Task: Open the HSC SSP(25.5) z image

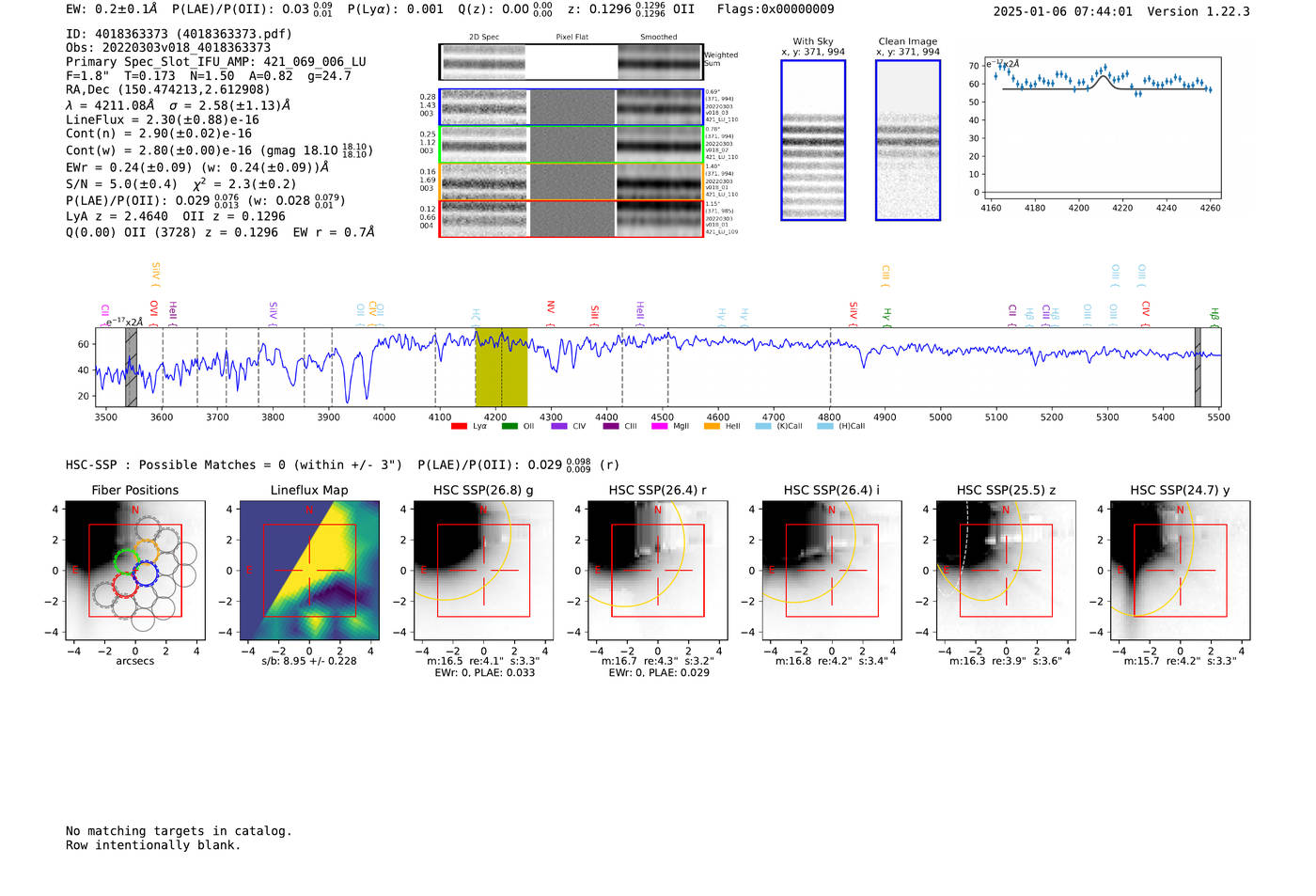Action: 1006,570
